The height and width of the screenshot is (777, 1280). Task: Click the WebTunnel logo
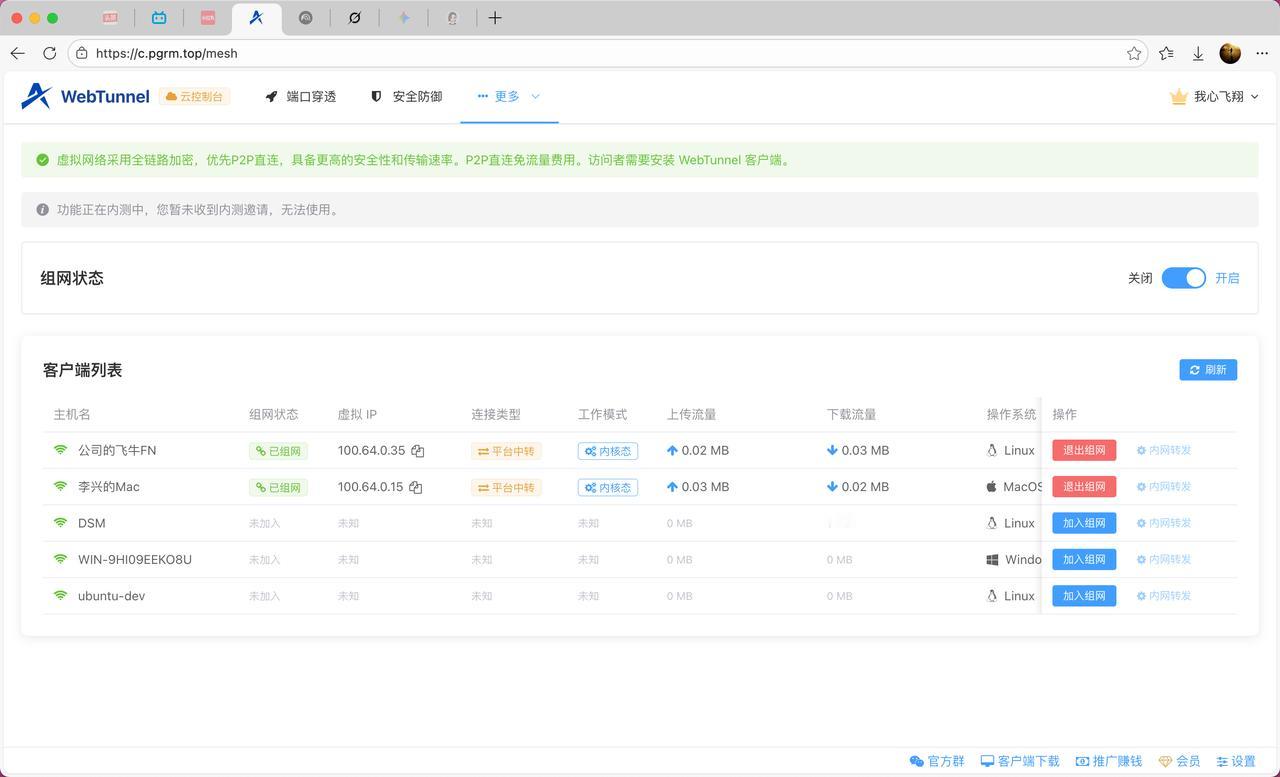coord(86,96)
